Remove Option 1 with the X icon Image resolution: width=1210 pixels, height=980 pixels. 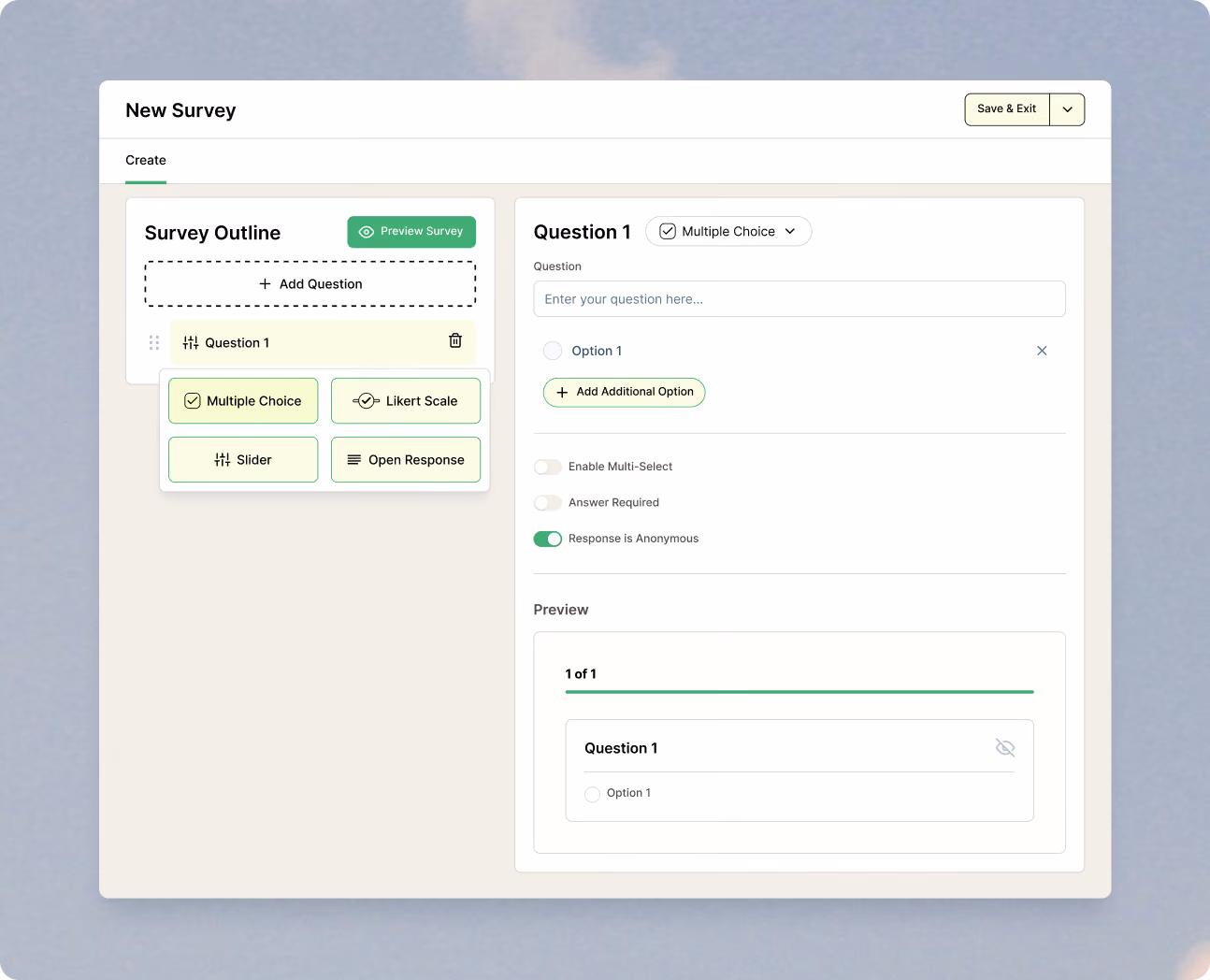pos(1042,351)
